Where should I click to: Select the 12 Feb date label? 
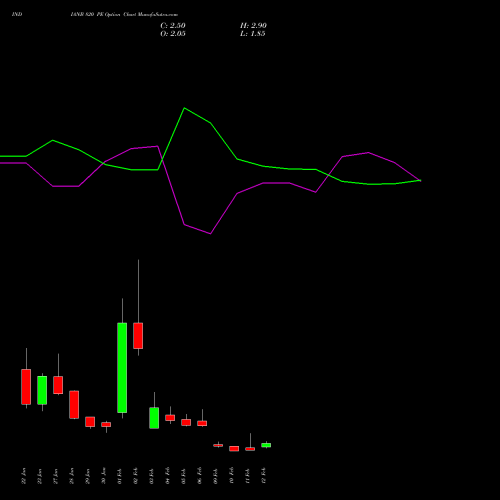click(x=264, y=476)
